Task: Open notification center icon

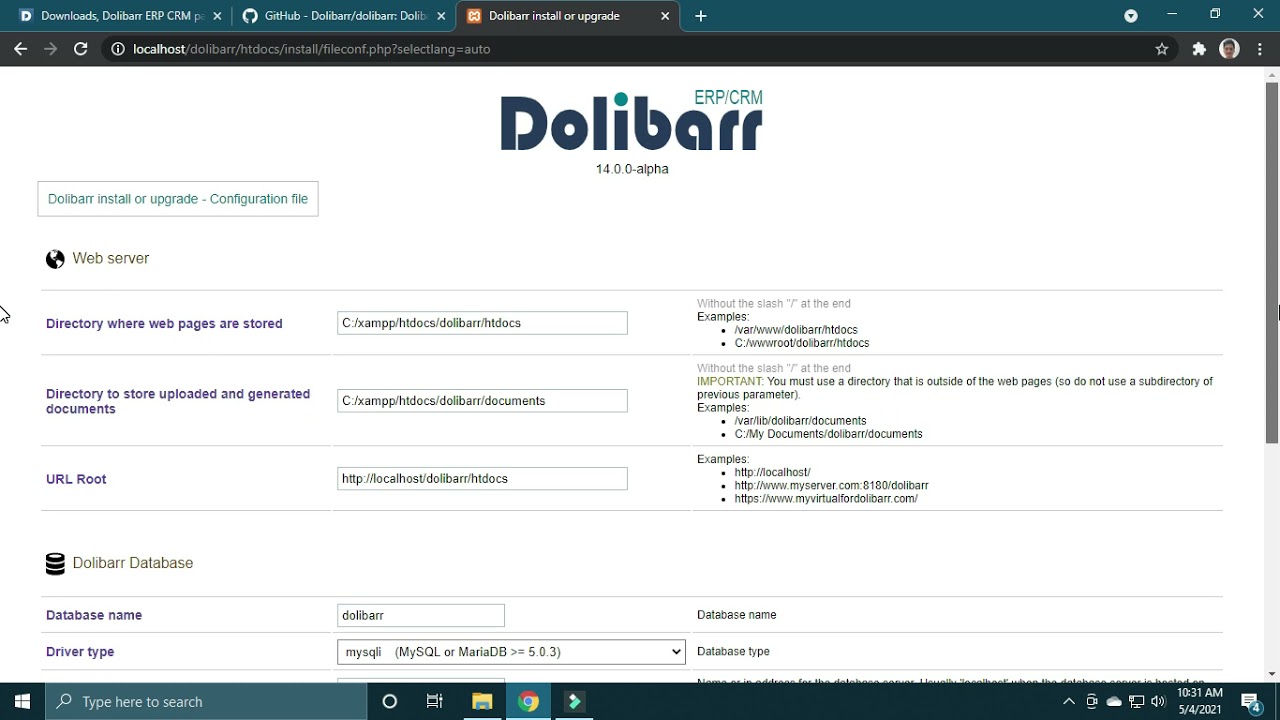Action: (x=1251, y=701)
